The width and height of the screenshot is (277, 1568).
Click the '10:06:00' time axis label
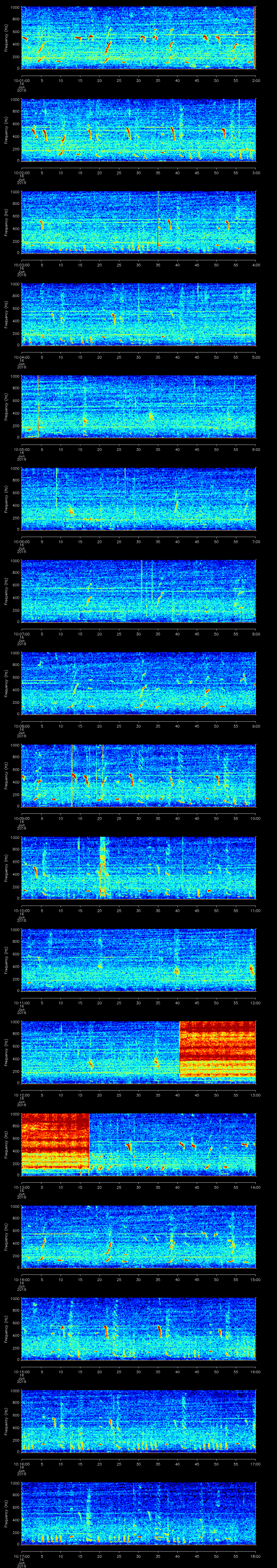[21, 542]
